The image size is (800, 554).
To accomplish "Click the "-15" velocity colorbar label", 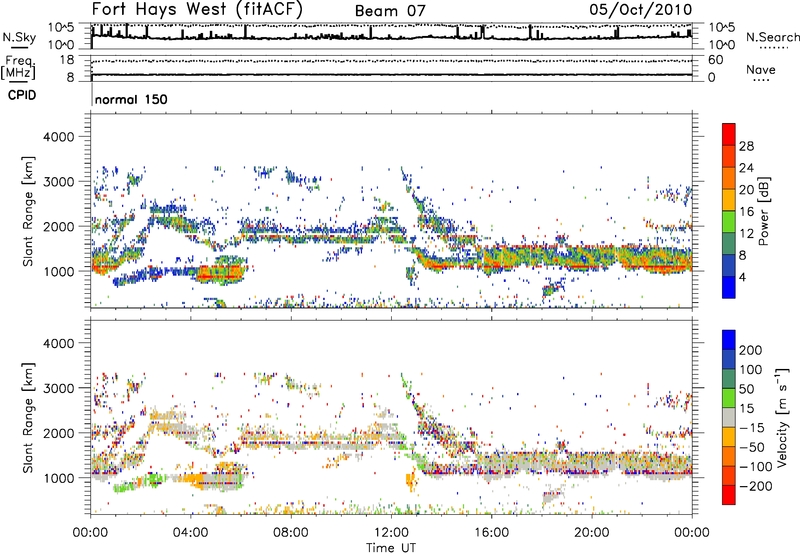I will 752,427.
